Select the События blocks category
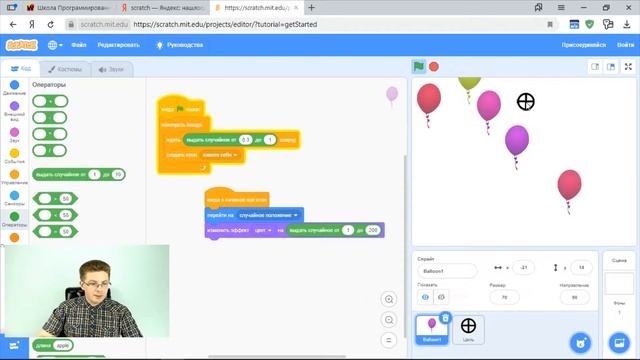 coord(14,156)
